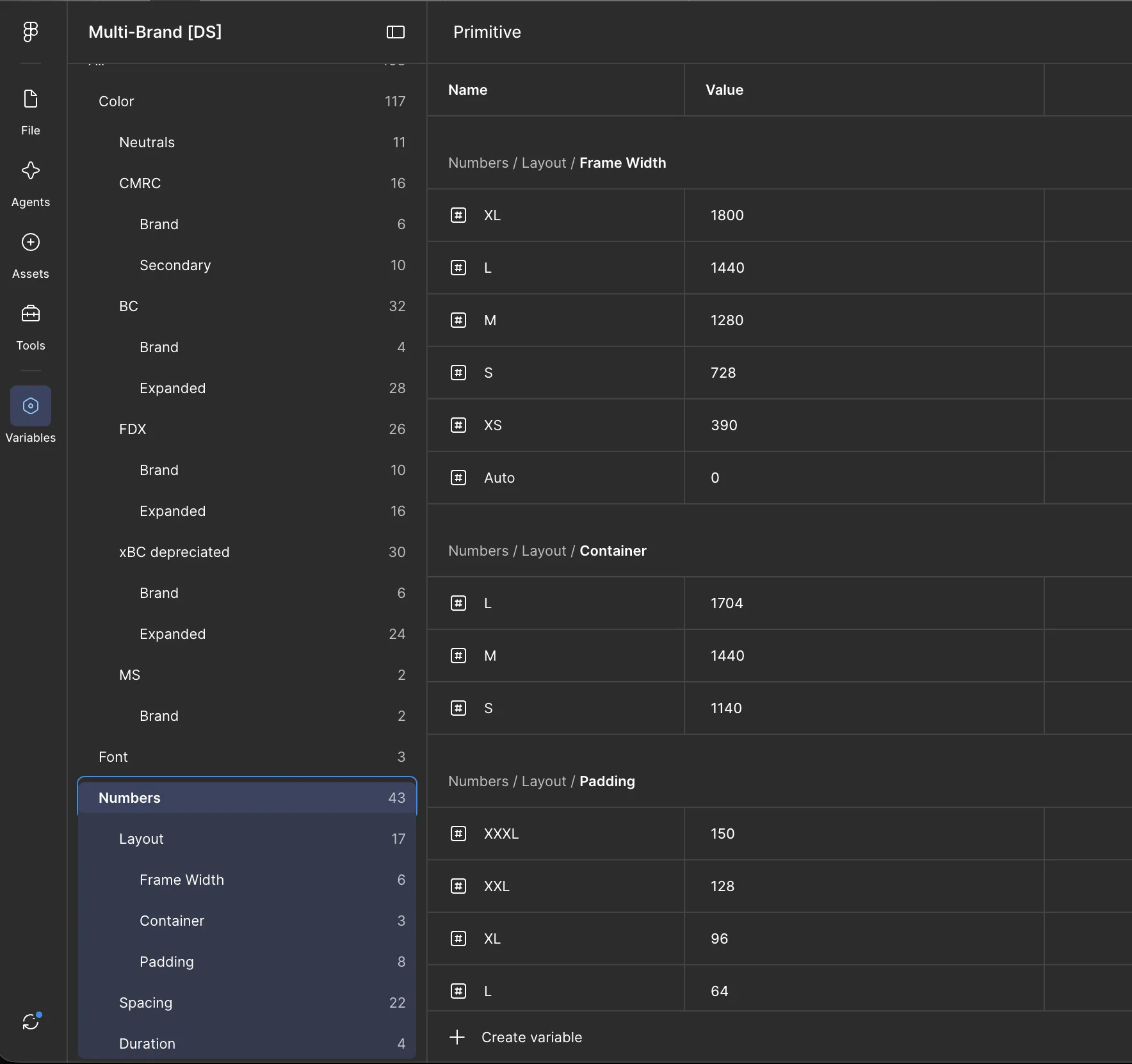
Task: Select the Padding subgroup in sidebar
Action: click(247, 962)
